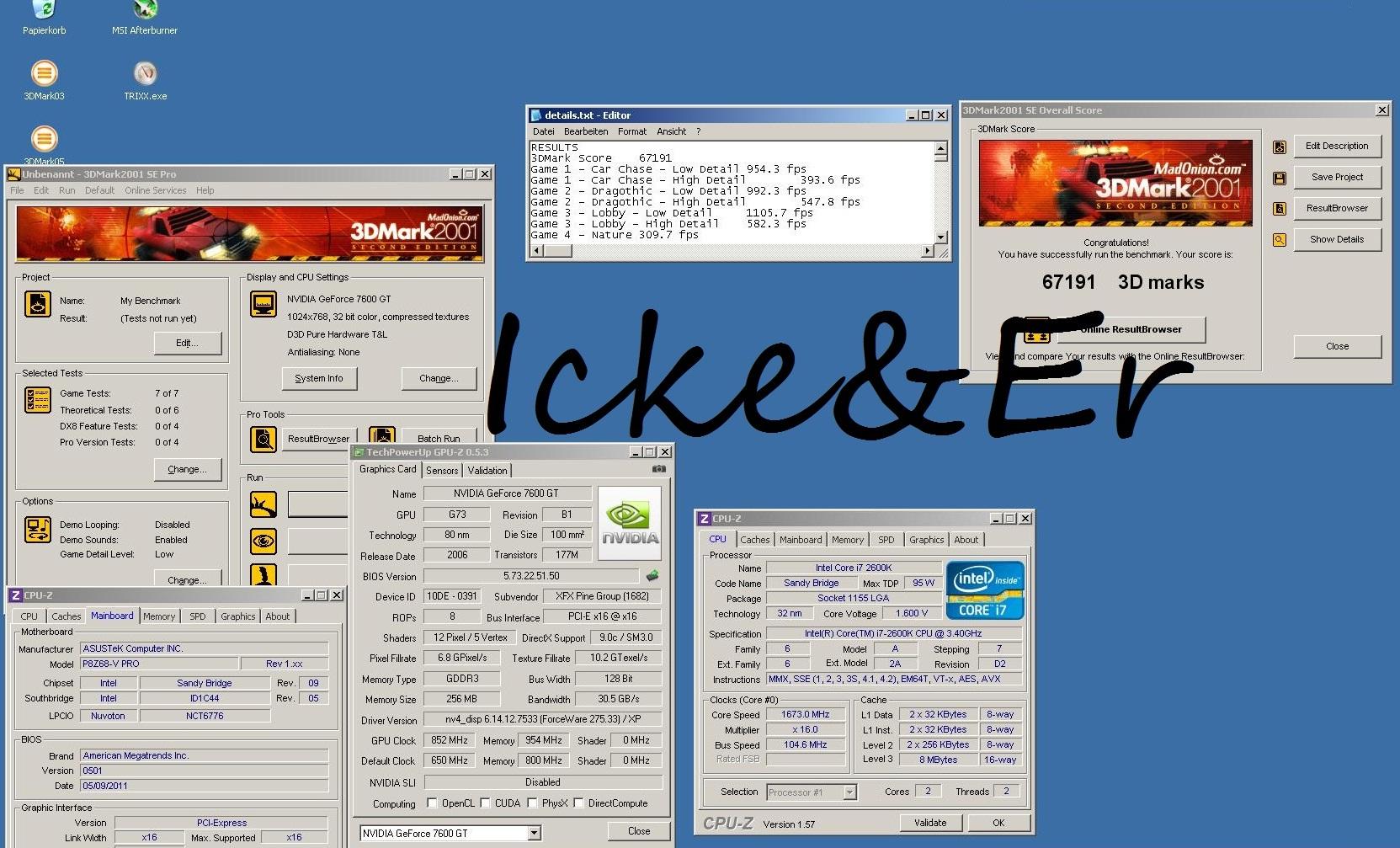Click the Save Project disk icon
1400x848 pixels.
pos(1279,178)
